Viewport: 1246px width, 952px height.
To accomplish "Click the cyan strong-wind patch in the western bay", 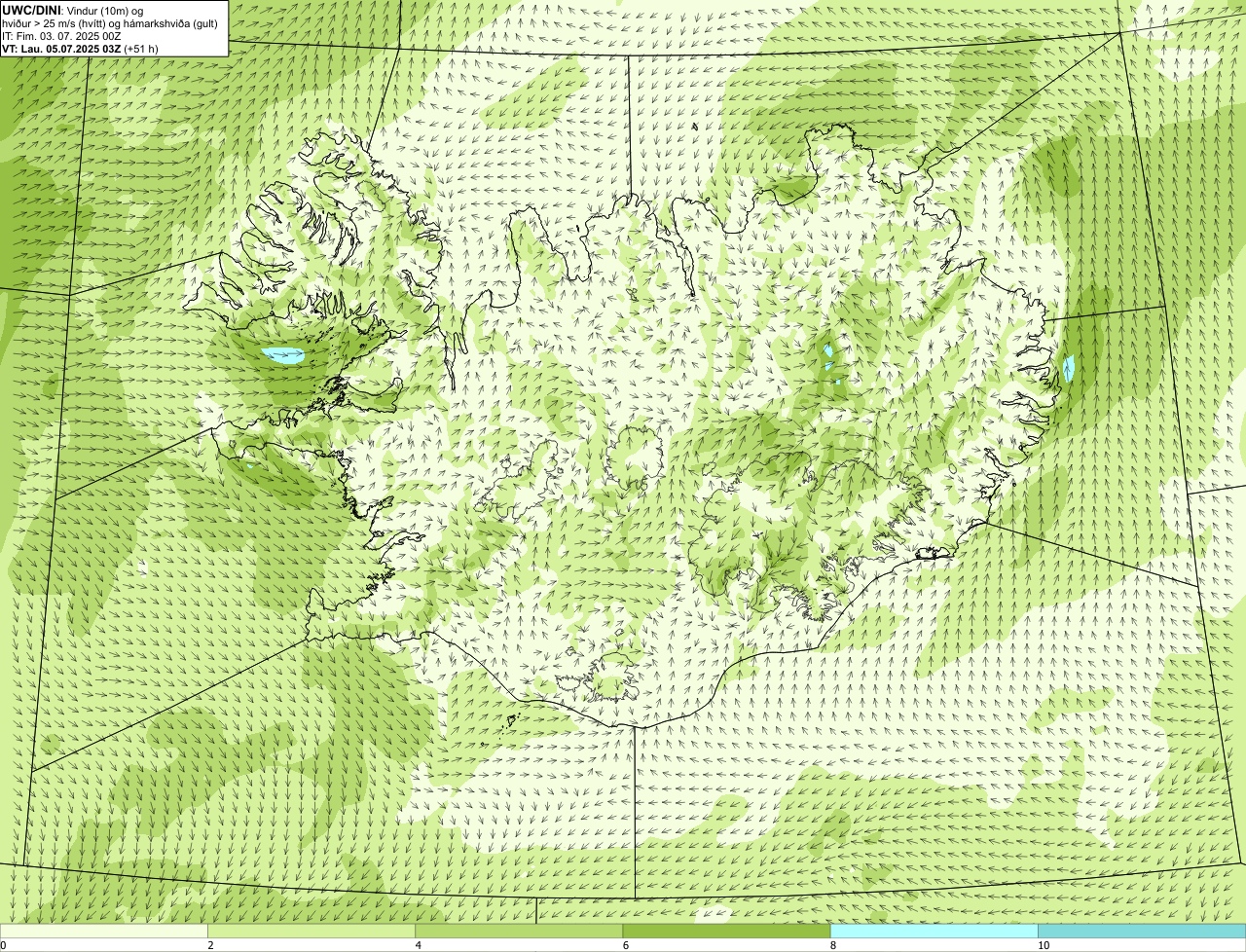I will coord(285,356).
